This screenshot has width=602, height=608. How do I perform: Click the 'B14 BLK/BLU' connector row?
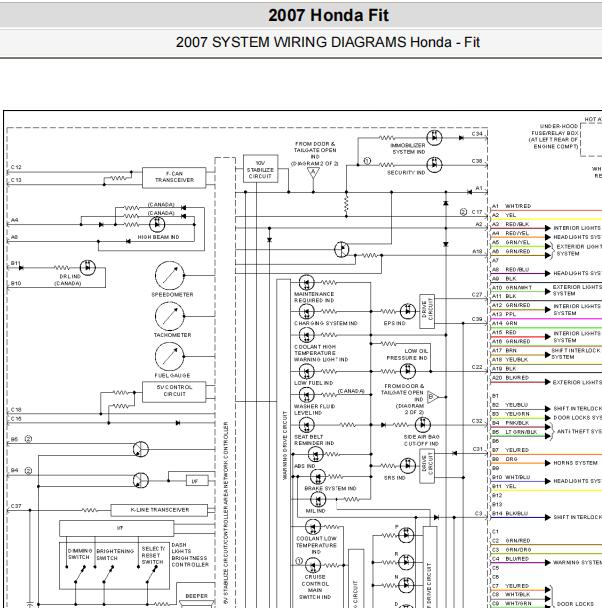click(x=547, y=514)
